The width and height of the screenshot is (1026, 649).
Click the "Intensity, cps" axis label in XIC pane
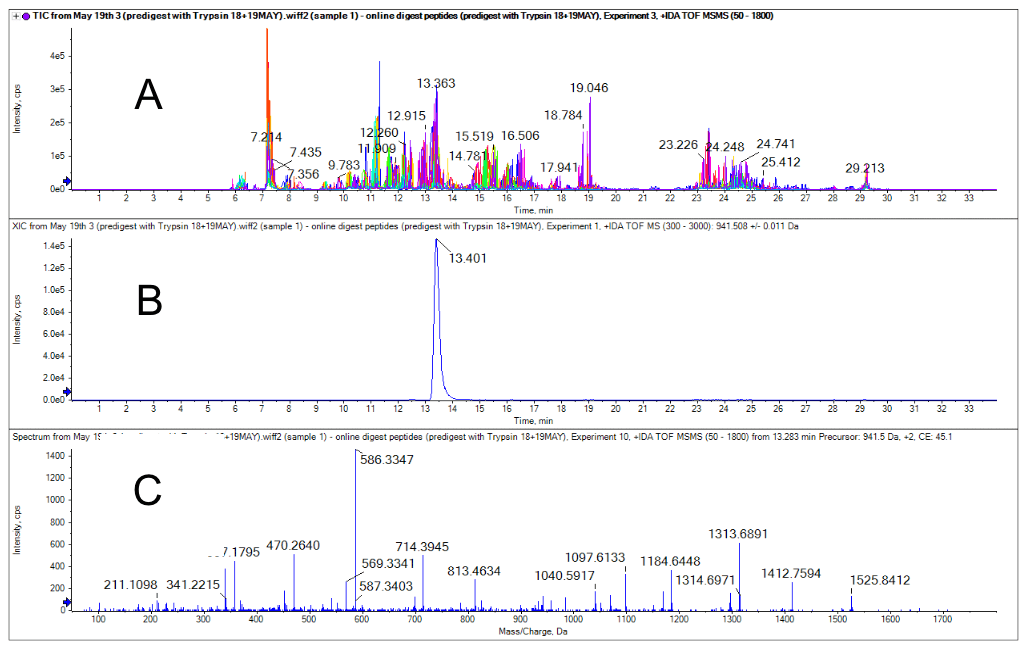coord(17,319)
